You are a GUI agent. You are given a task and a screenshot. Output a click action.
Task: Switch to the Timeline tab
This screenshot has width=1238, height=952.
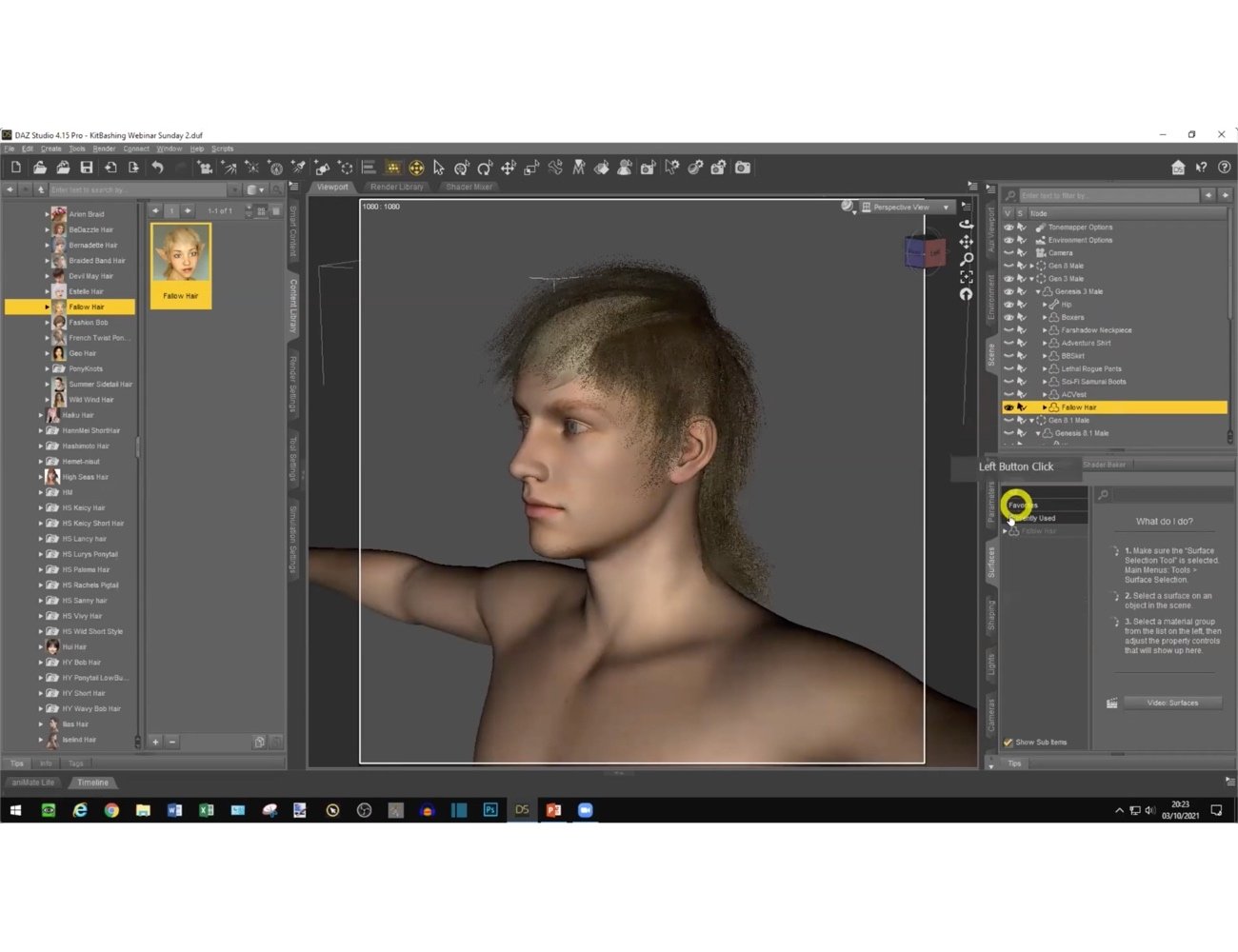[x=92, y=783]
